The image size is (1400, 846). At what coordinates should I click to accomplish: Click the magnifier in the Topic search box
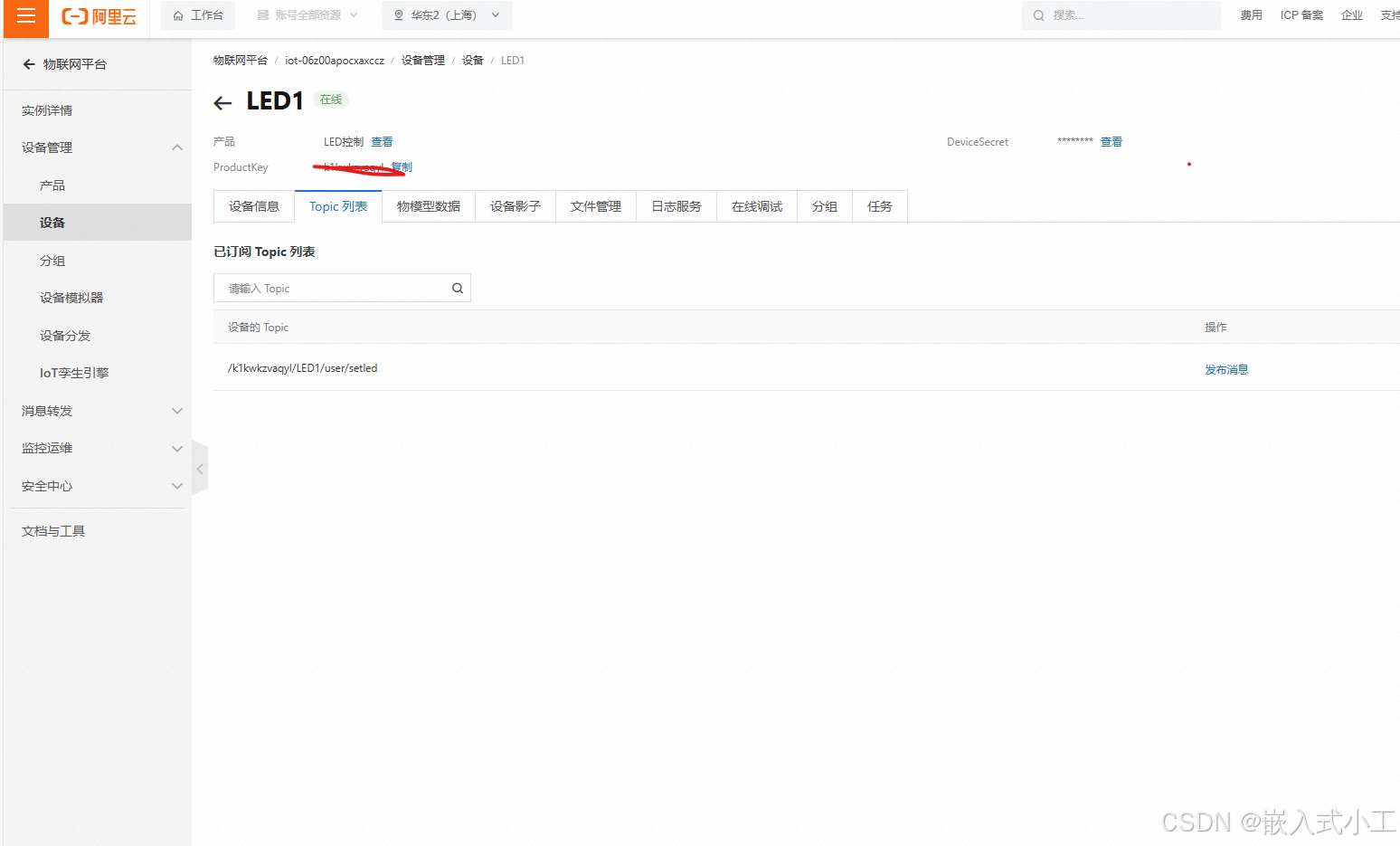point(457,287)
